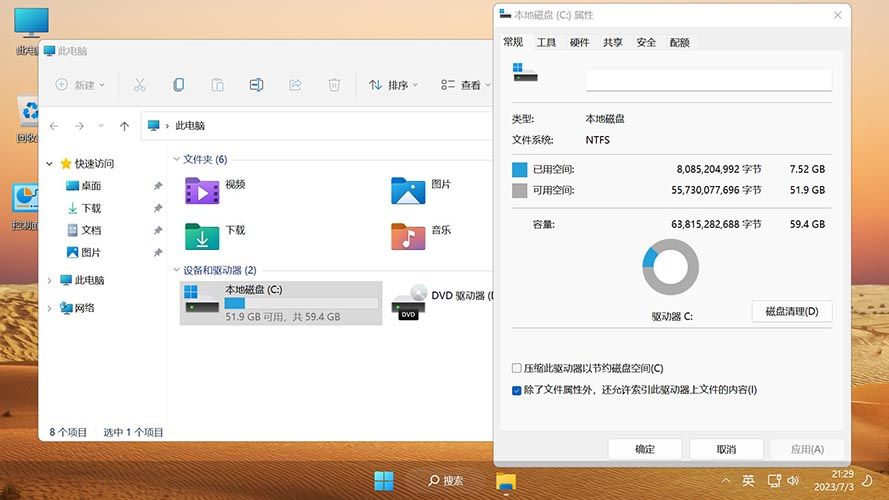Screen dimensions: 889x500
Task: Click the Paste icon in Explorer toolbar
Action: tap(217, 85)
